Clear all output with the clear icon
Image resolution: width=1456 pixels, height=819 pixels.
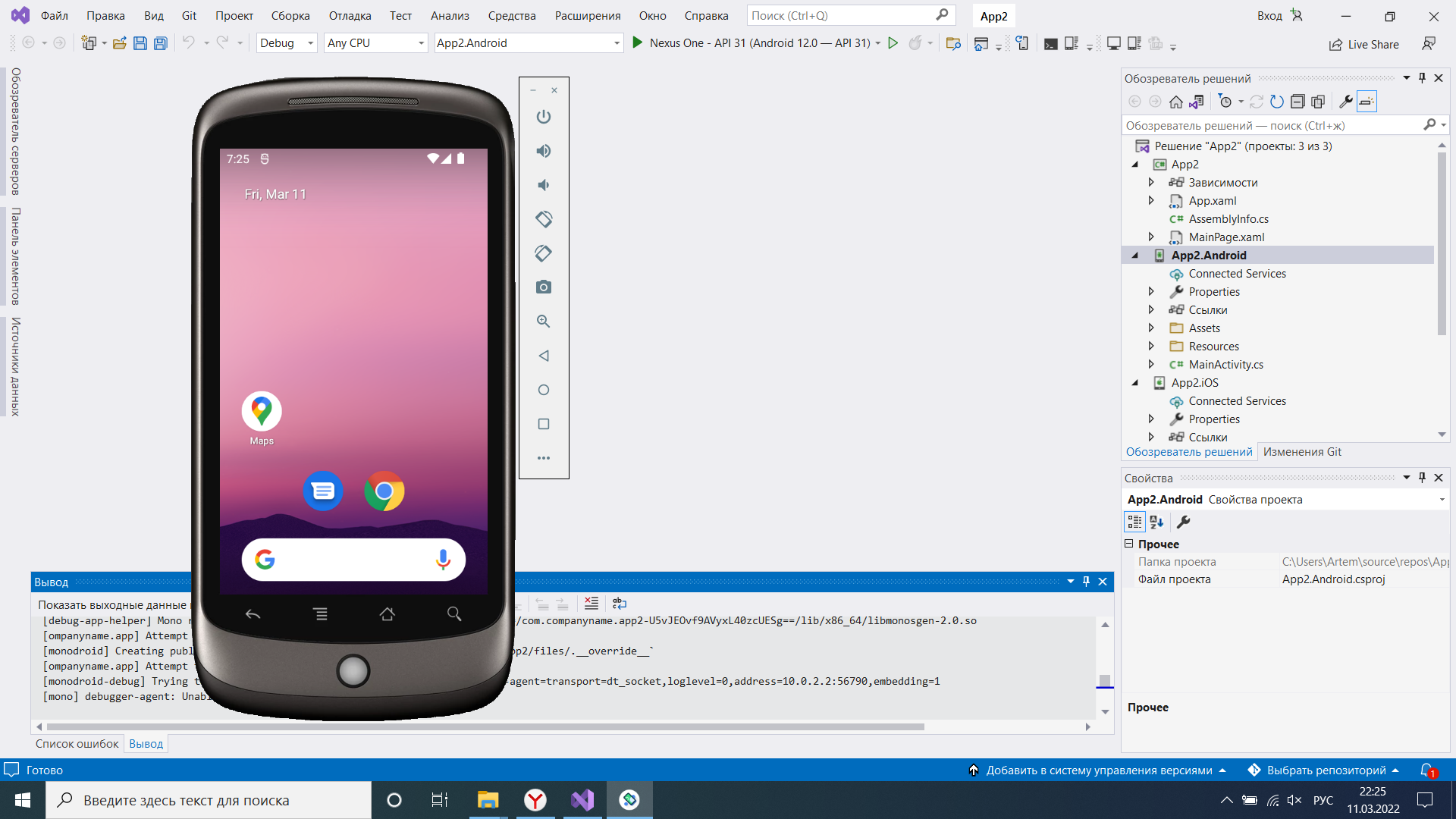point(591,603)
